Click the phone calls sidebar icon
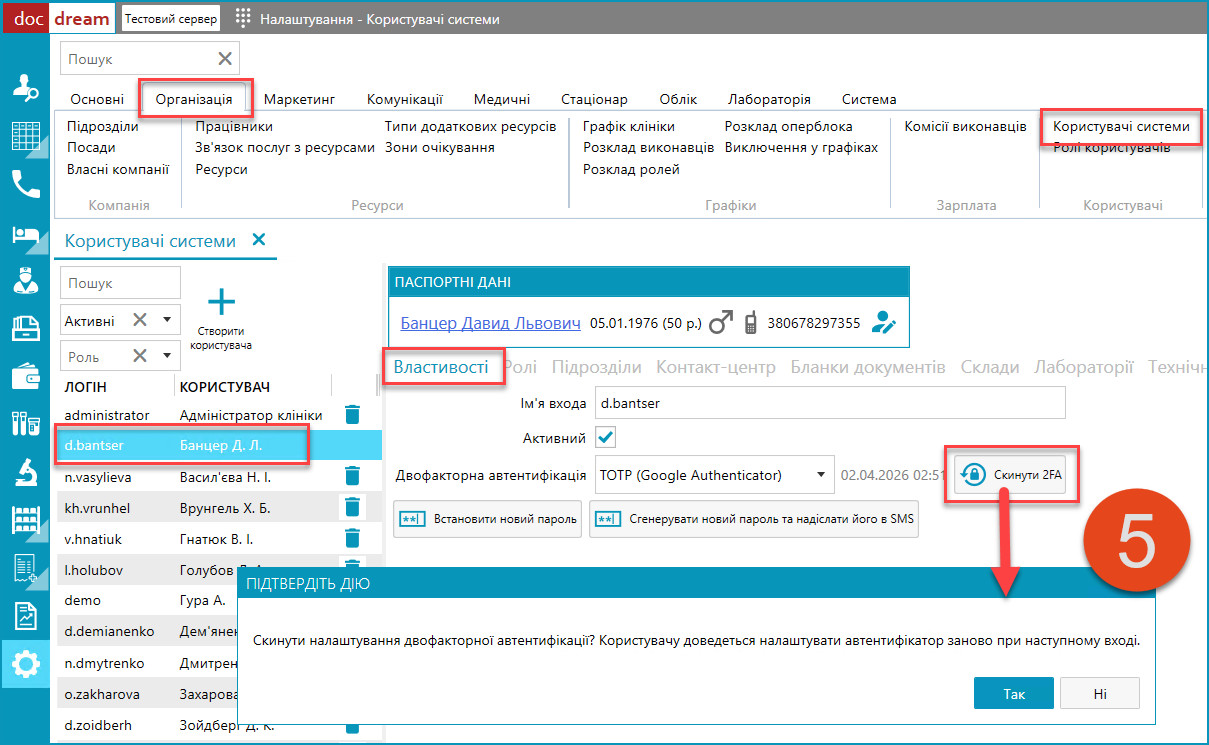The width and height of the screenshot is (1209, 745). [25, 184]
